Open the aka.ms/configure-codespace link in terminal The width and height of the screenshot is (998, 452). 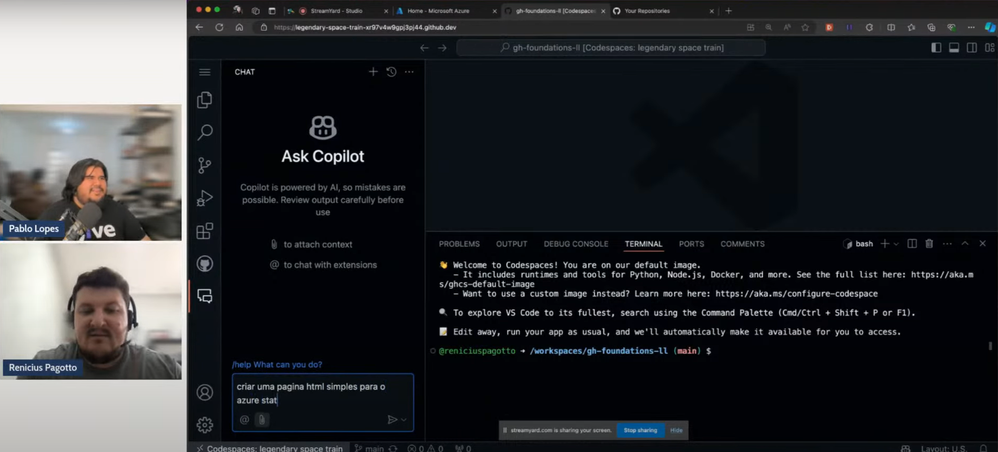click(796, 294)
